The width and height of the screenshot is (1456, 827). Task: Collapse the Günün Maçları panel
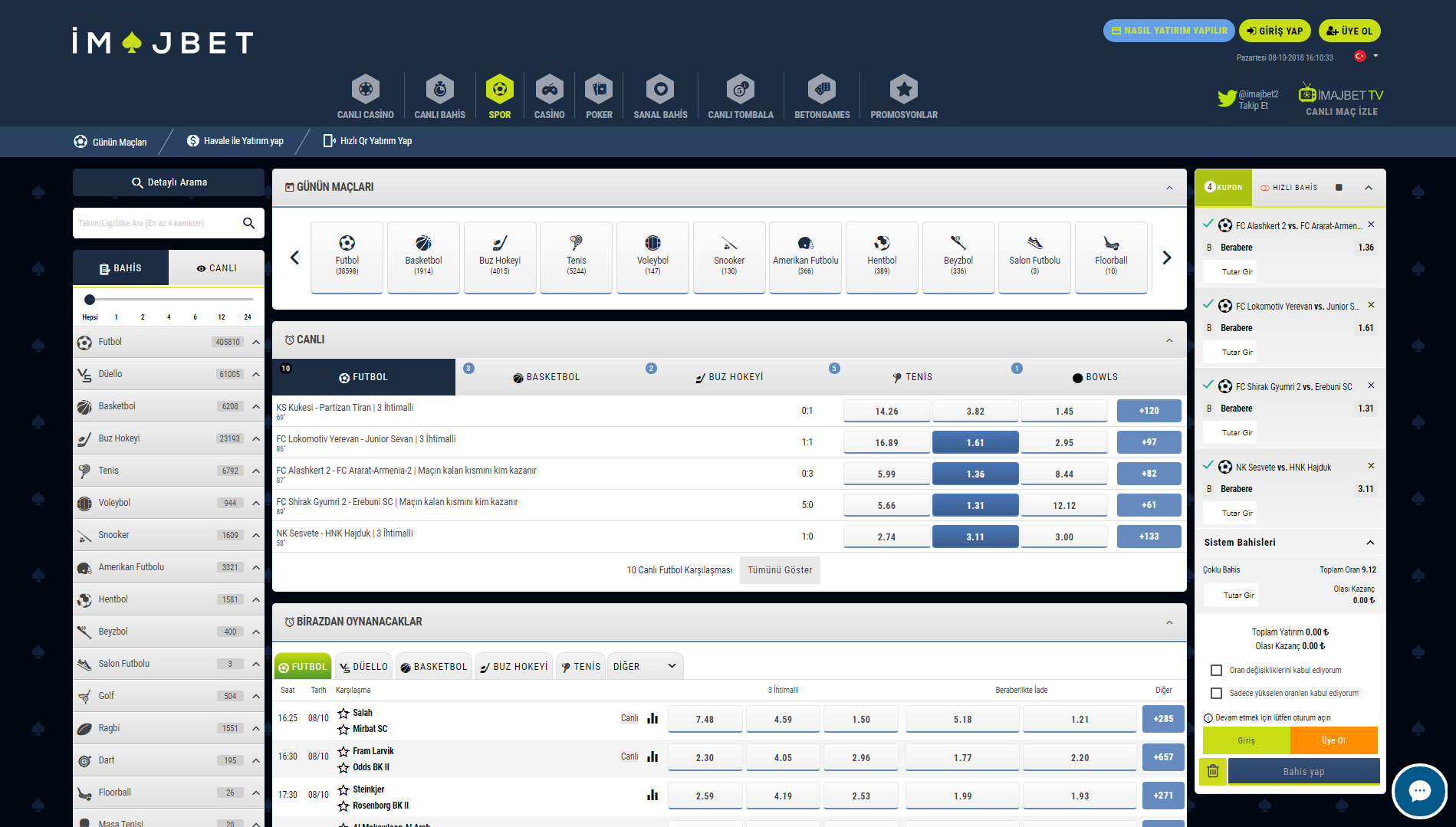pyautogui.click(x=1169, y=188)
